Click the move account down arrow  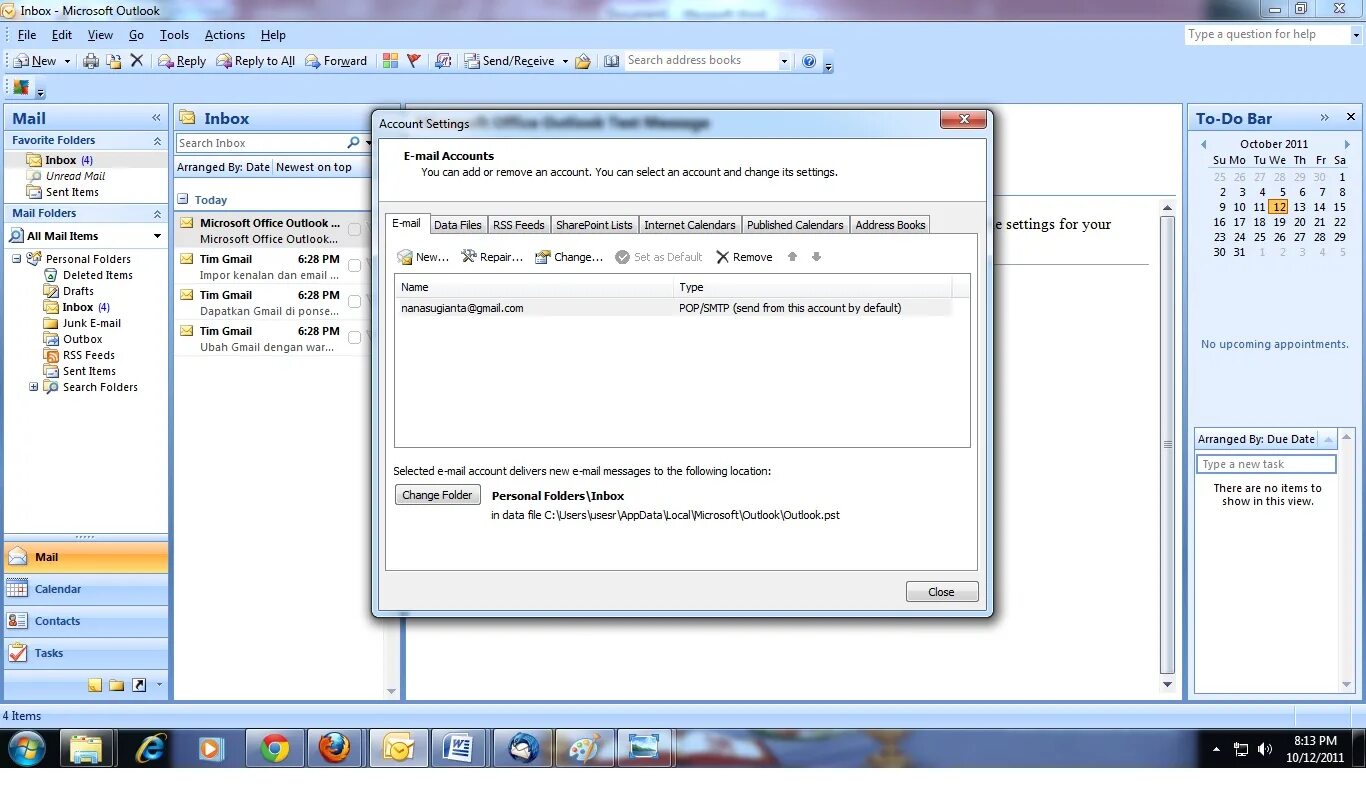coord(816,257)
